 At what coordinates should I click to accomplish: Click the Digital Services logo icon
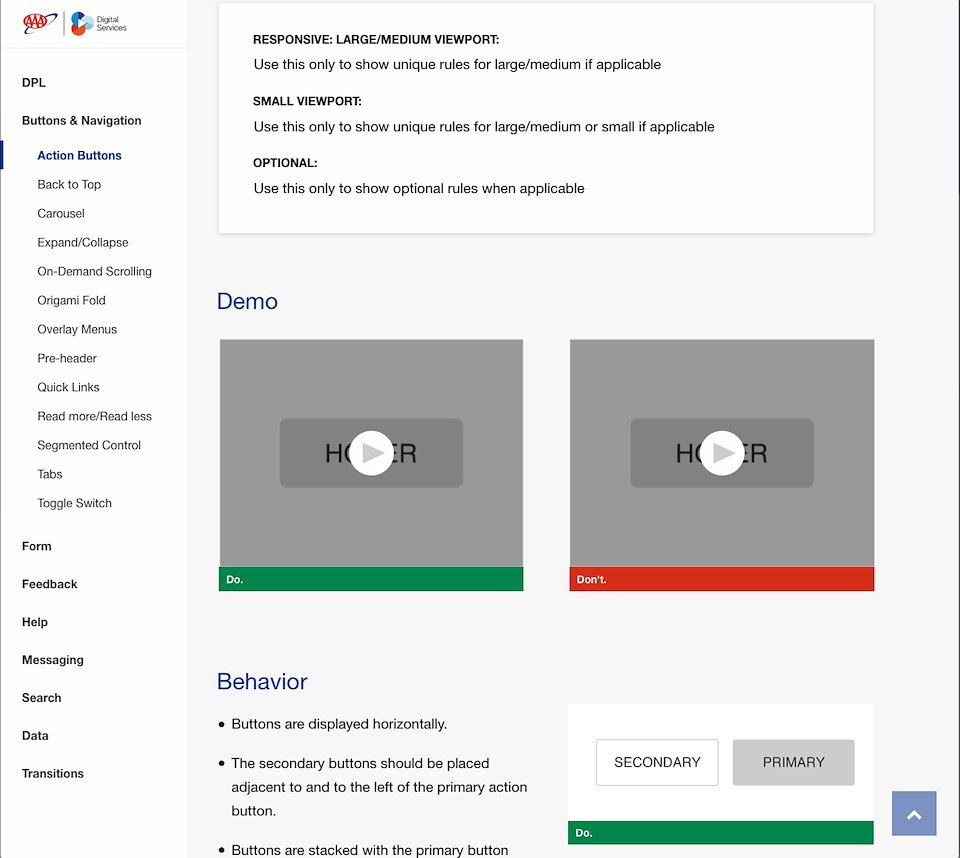coord(82,23)
